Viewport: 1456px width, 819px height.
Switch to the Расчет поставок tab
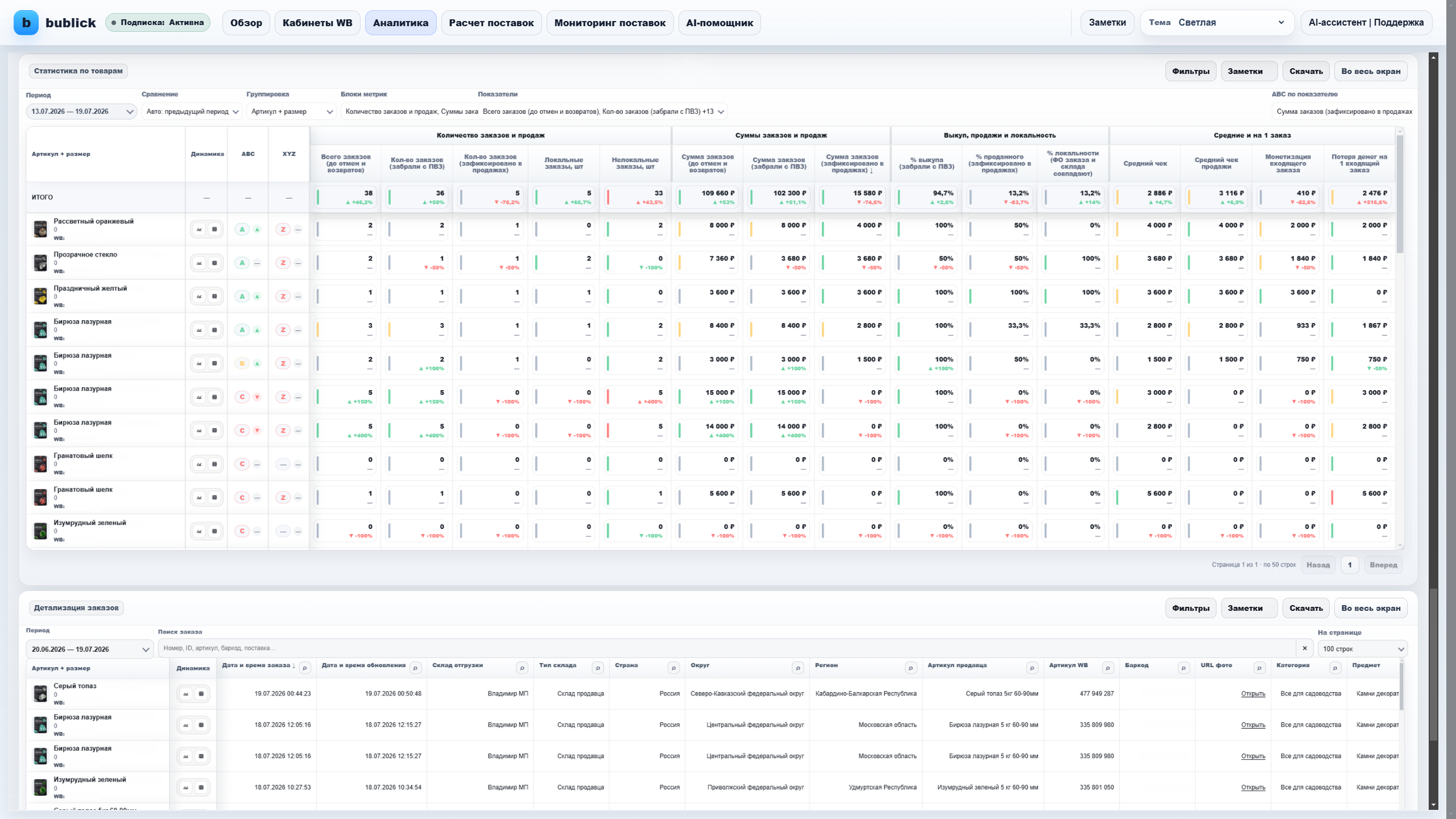(491, 23)
